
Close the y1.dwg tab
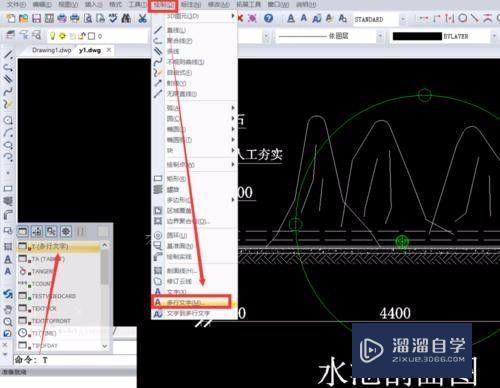pos(109,50)
